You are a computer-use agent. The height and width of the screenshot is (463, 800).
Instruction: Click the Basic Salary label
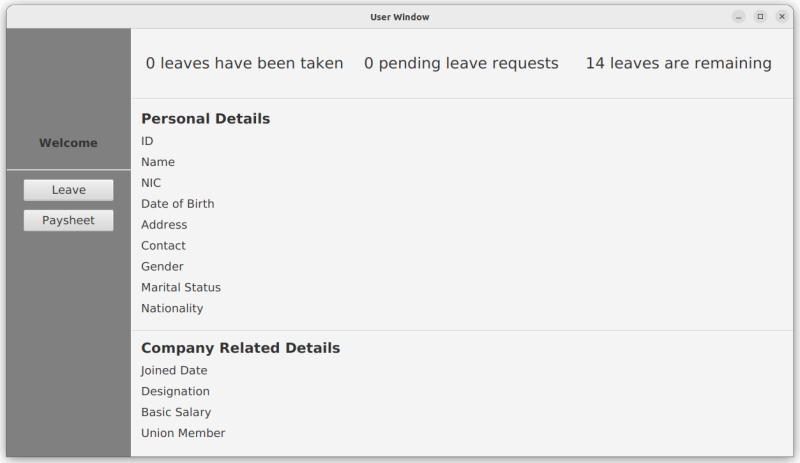click(x=176, y=412)
